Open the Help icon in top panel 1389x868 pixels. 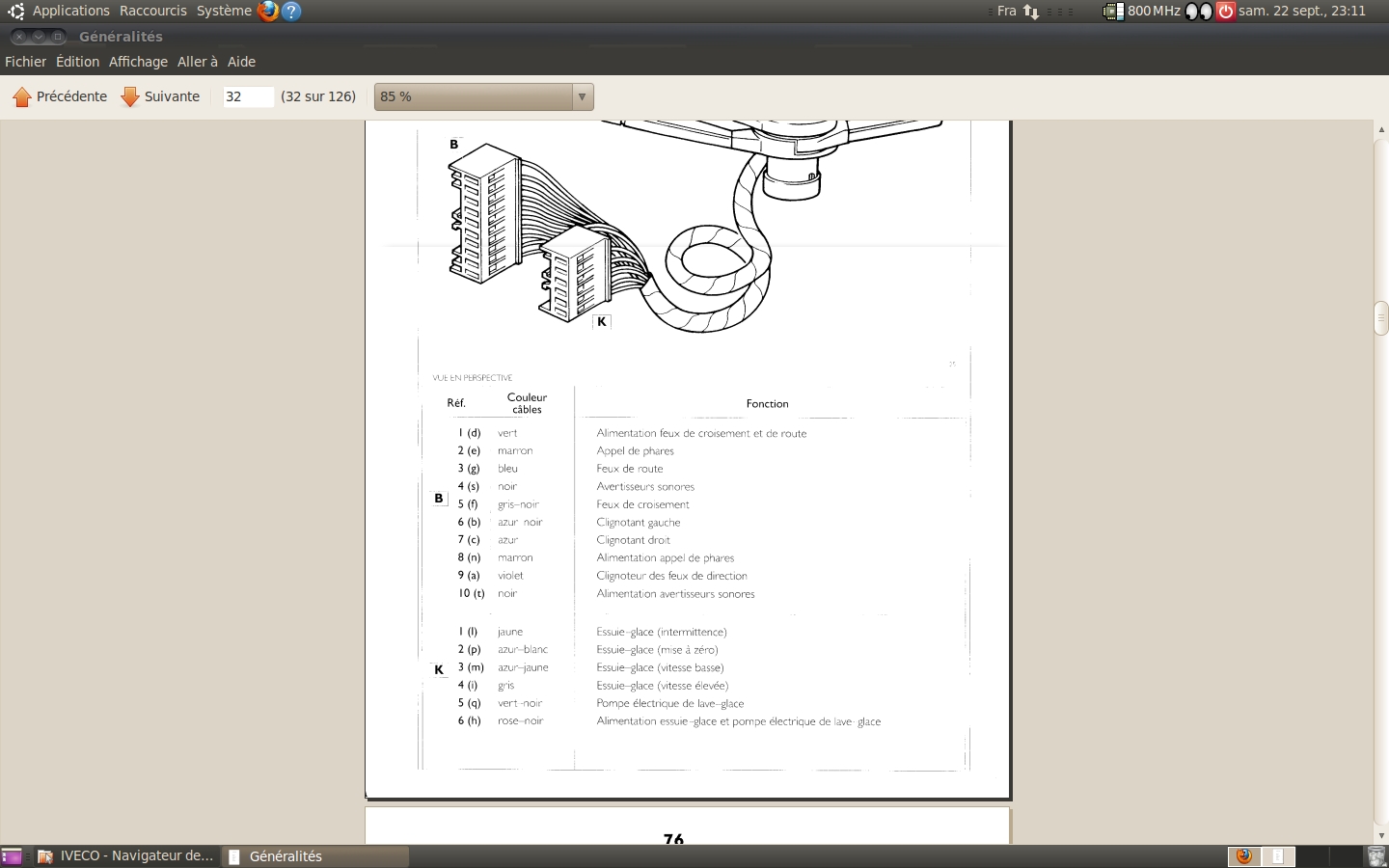coord(291,12)
